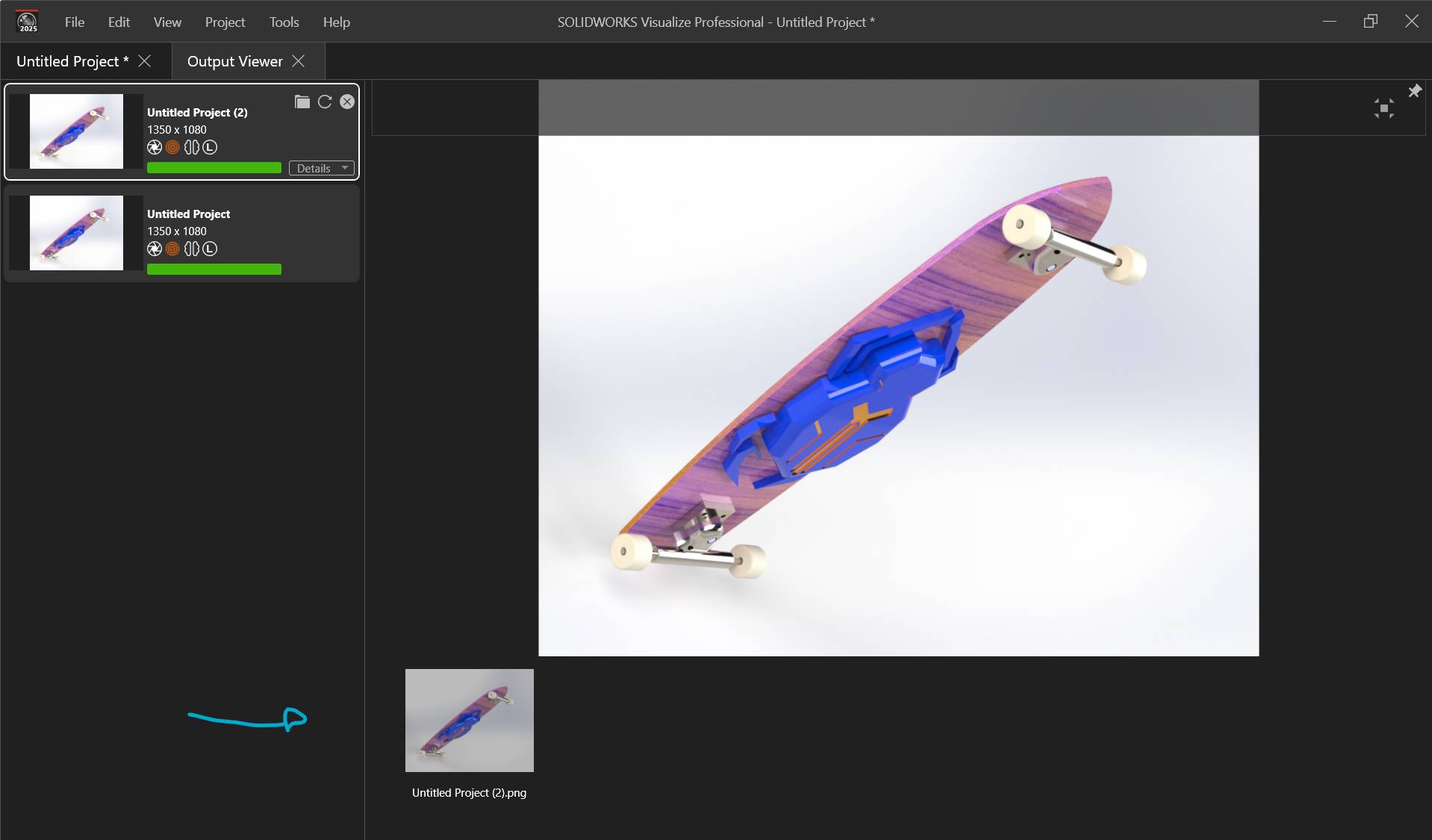Select the Output Viewer tab

click(234, 60)
